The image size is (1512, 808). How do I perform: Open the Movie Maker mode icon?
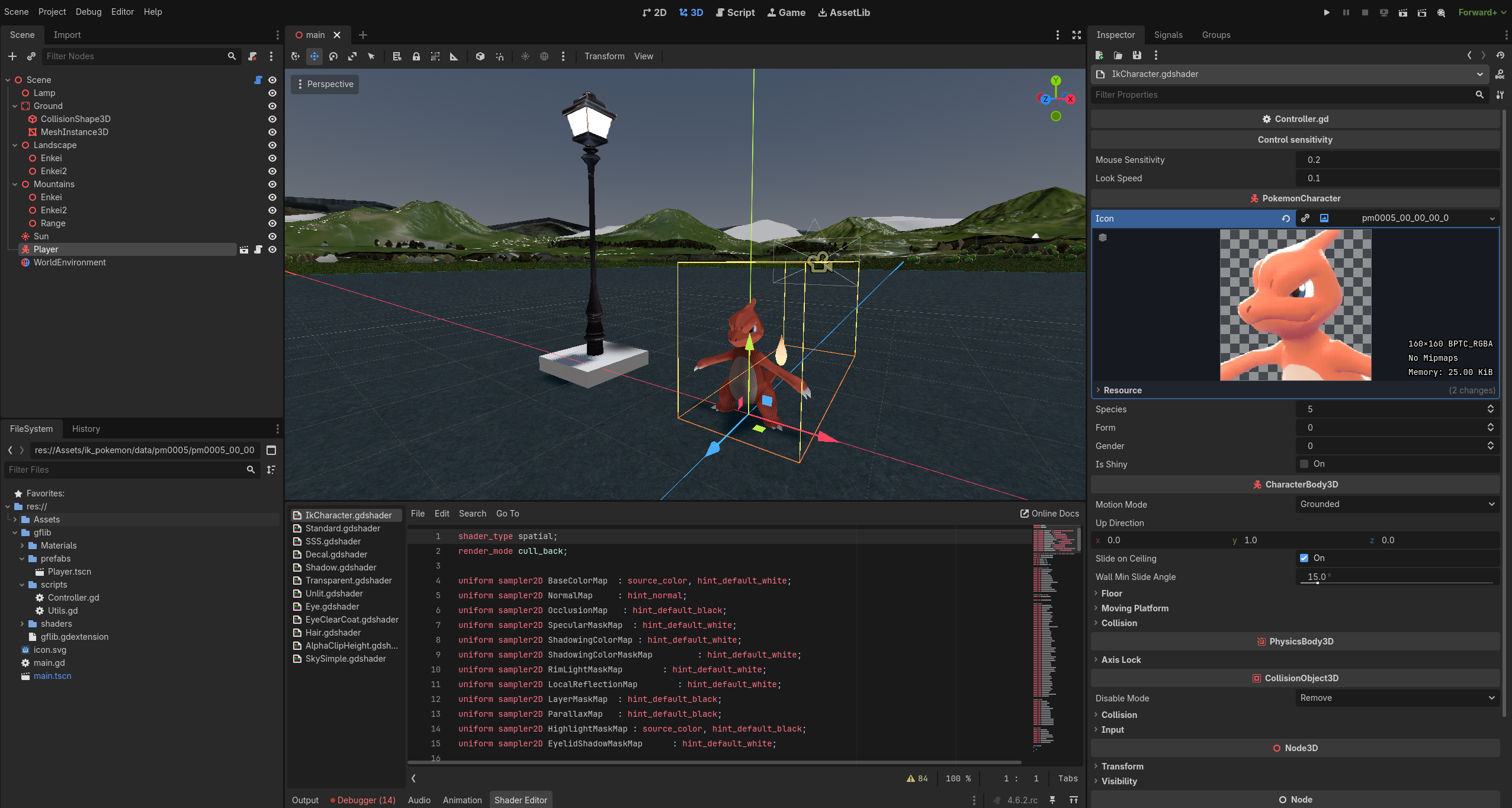1441,12
